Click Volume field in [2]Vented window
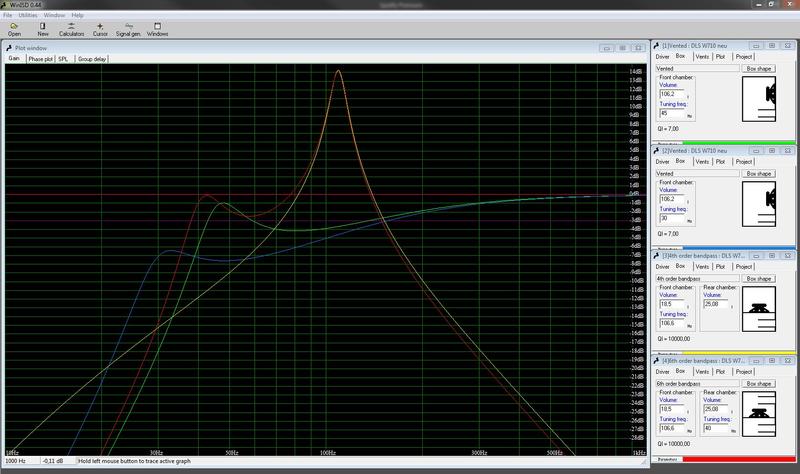 point(672,199)
